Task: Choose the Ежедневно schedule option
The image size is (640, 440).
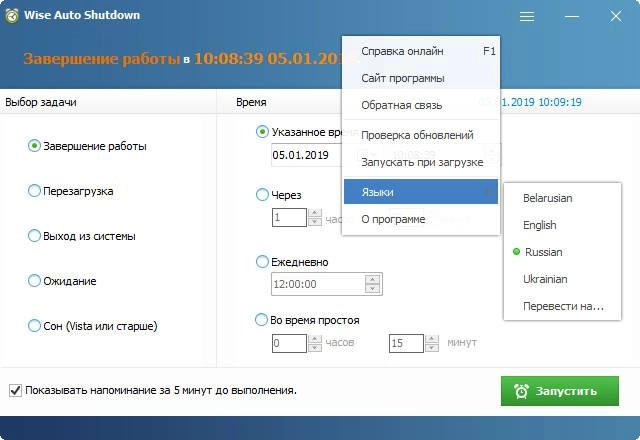Action: pos(262,261)
